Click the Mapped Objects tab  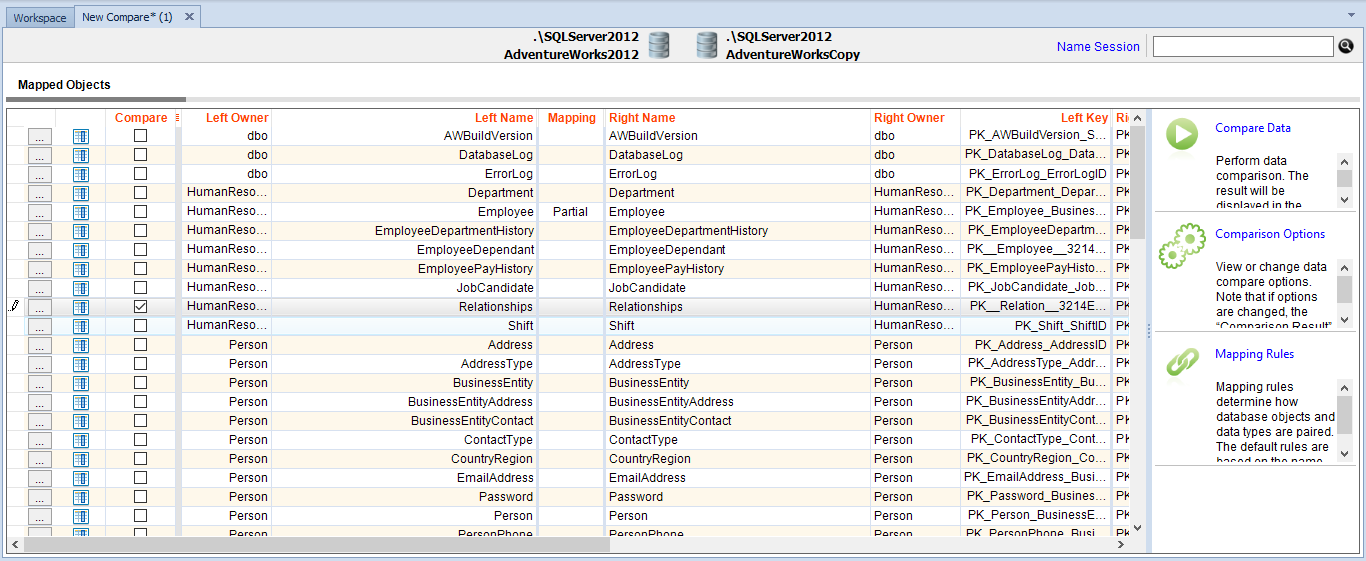[64, 85]
